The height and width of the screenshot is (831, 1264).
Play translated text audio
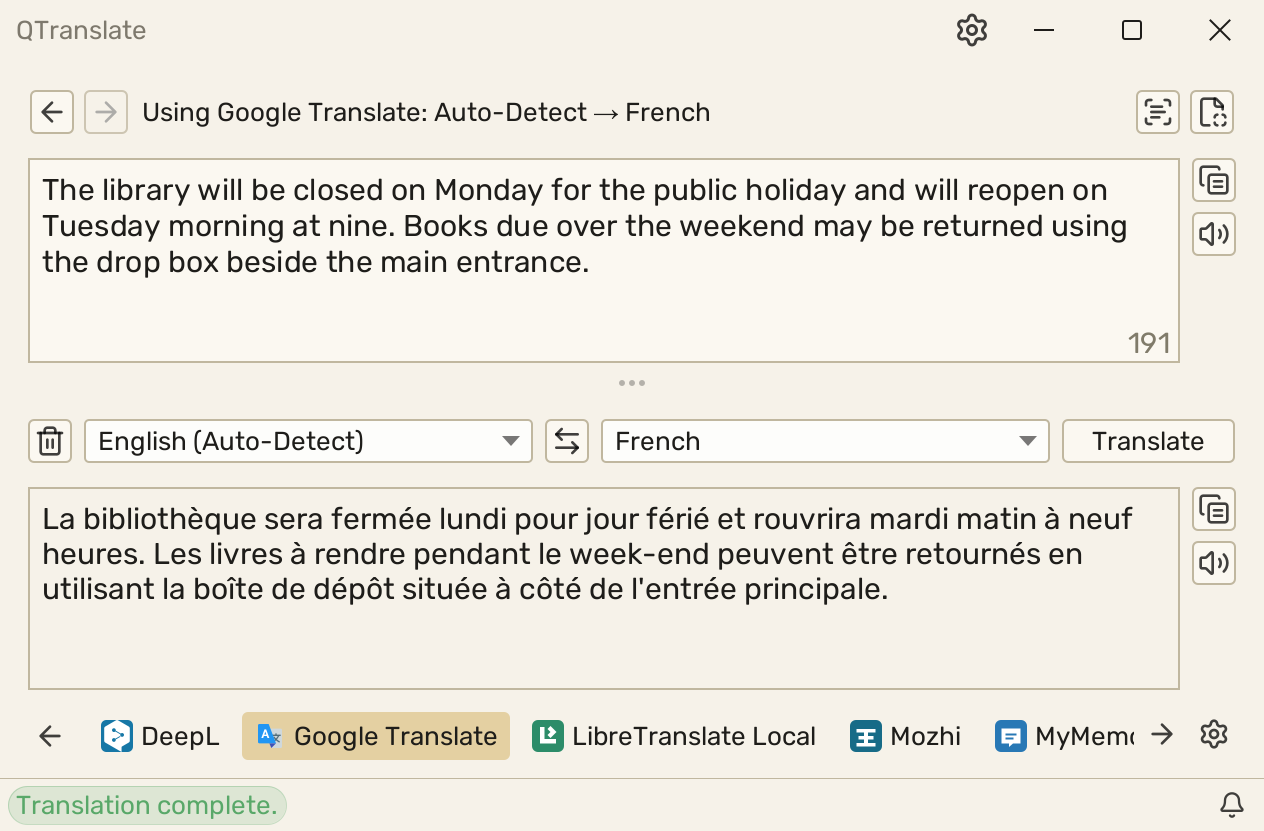(1214, 564)
